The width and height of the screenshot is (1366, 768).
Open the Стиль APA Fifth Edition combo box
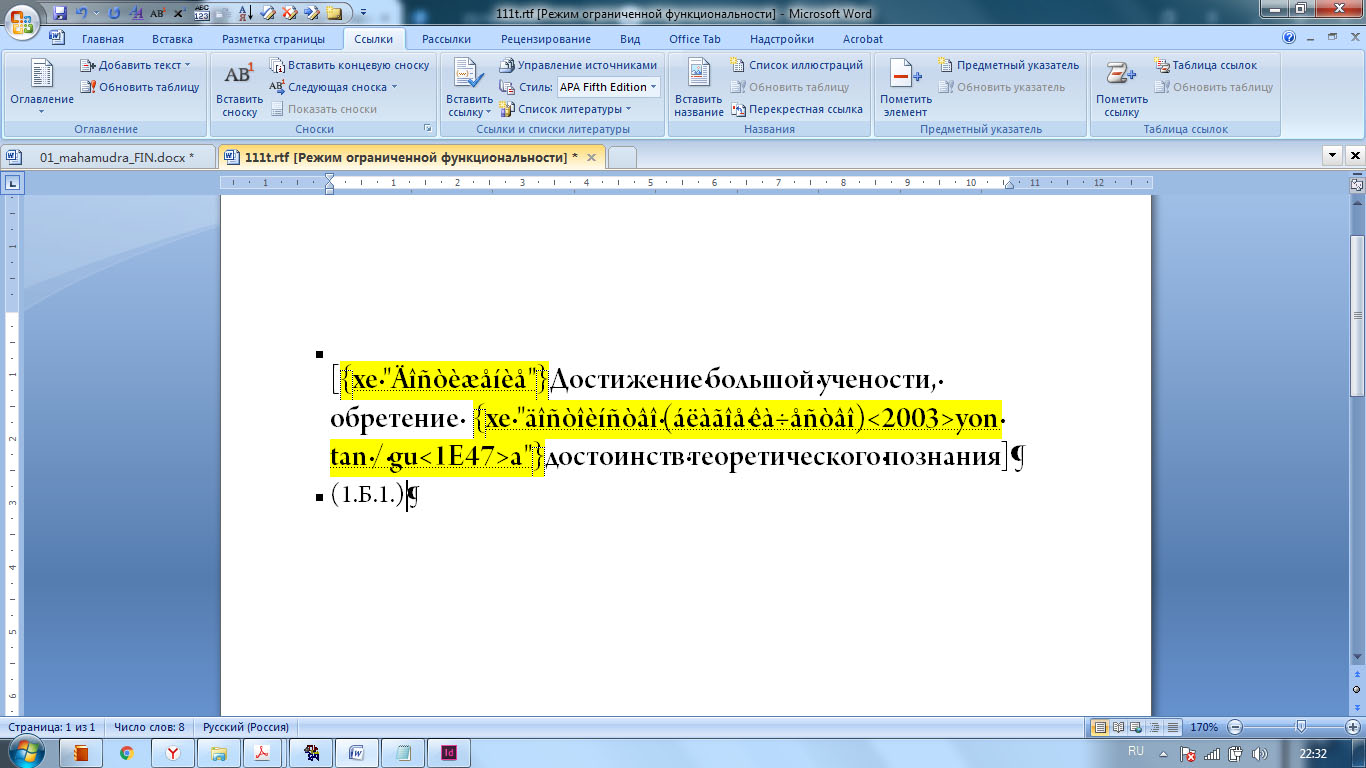[x=608, y=87]
